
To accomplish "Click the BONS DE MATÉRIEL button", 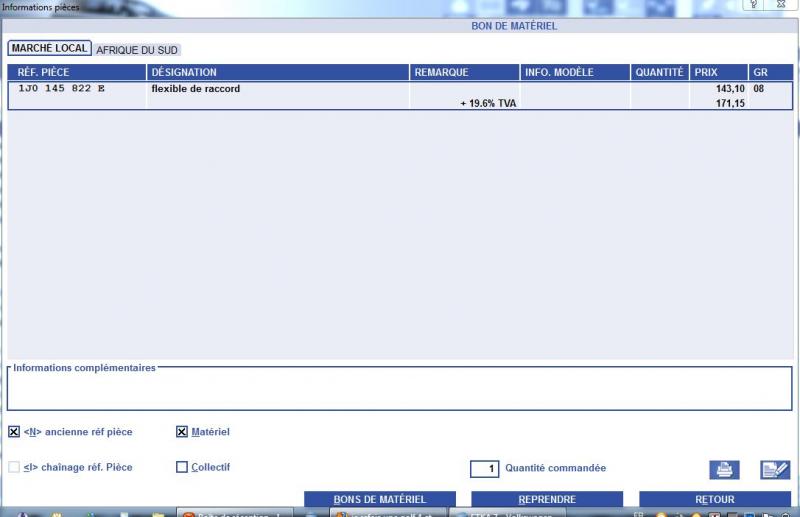I will pyautogui.click(x=380, y=499).
